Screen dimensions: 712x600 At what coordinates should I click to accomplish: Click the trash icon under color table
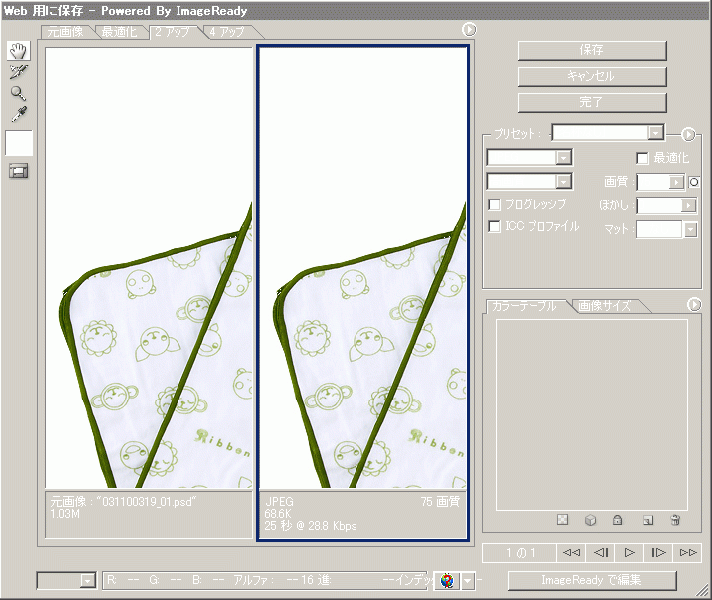pos(675,520)
